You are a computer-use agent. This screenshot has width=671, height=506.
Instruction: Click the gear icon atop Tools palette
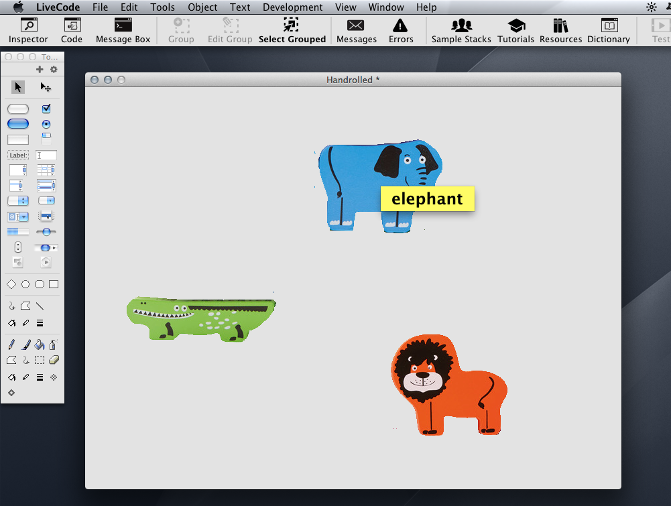[x=54, y=69]
